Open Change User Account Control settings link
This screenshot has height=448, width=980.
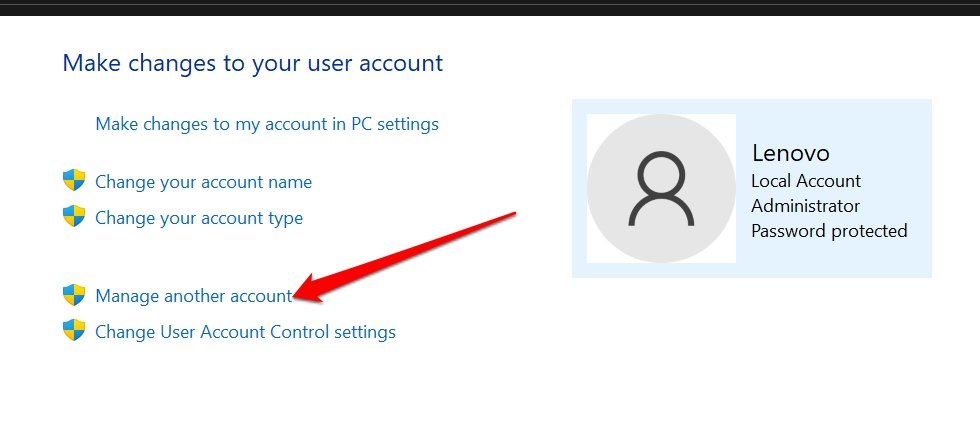point(245,332)
